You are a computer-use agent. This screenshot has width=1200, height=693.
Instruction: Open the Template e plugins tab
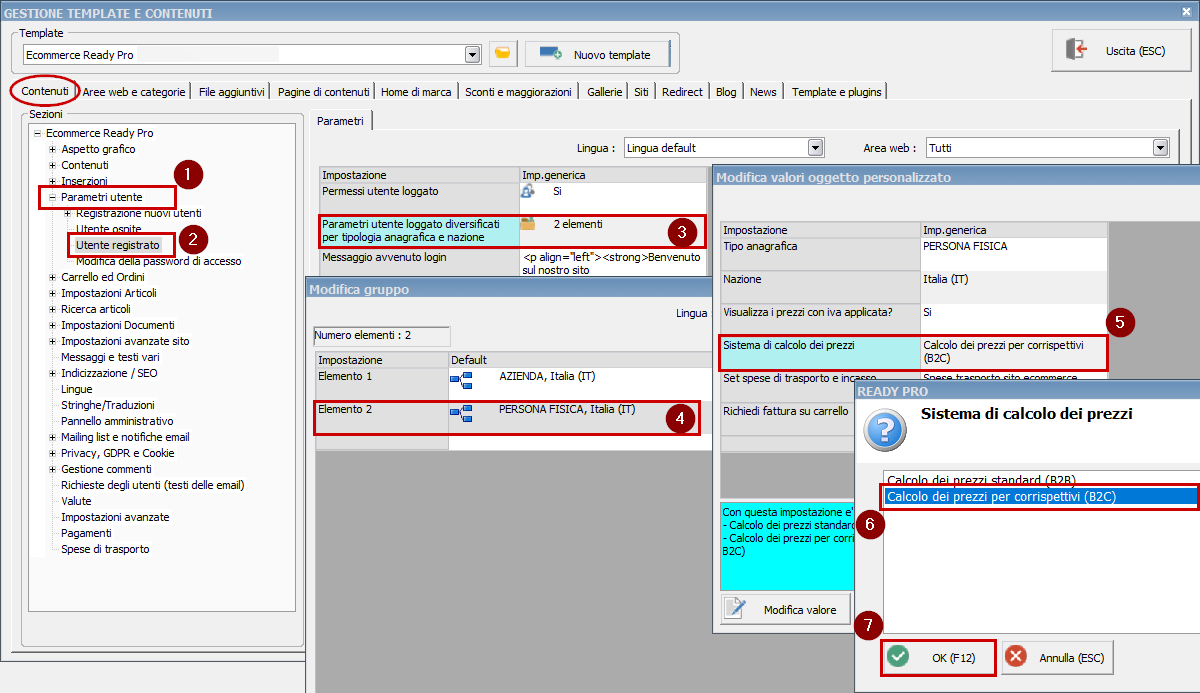pos(837,92)
